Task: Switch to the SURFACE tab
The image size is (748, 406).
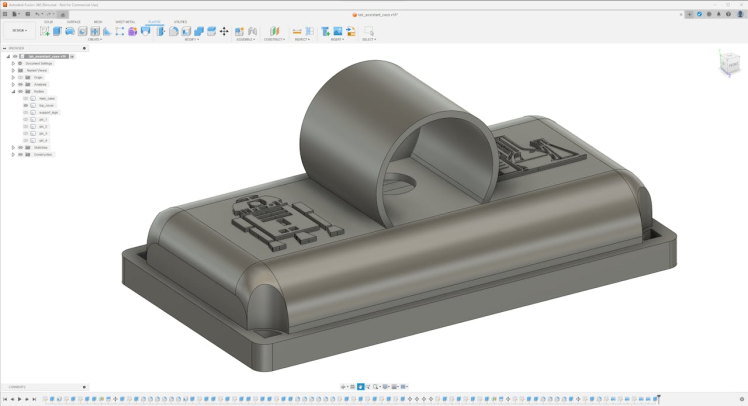Action: pos(73,21)
